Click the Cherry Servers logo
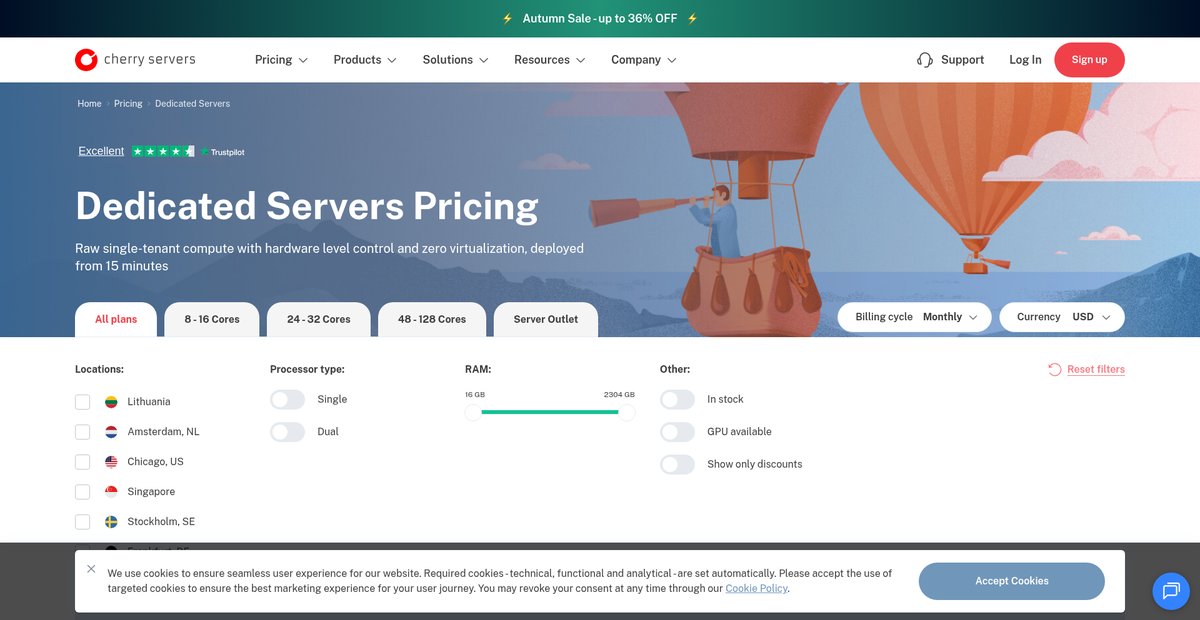 click(x=135, y=60)
